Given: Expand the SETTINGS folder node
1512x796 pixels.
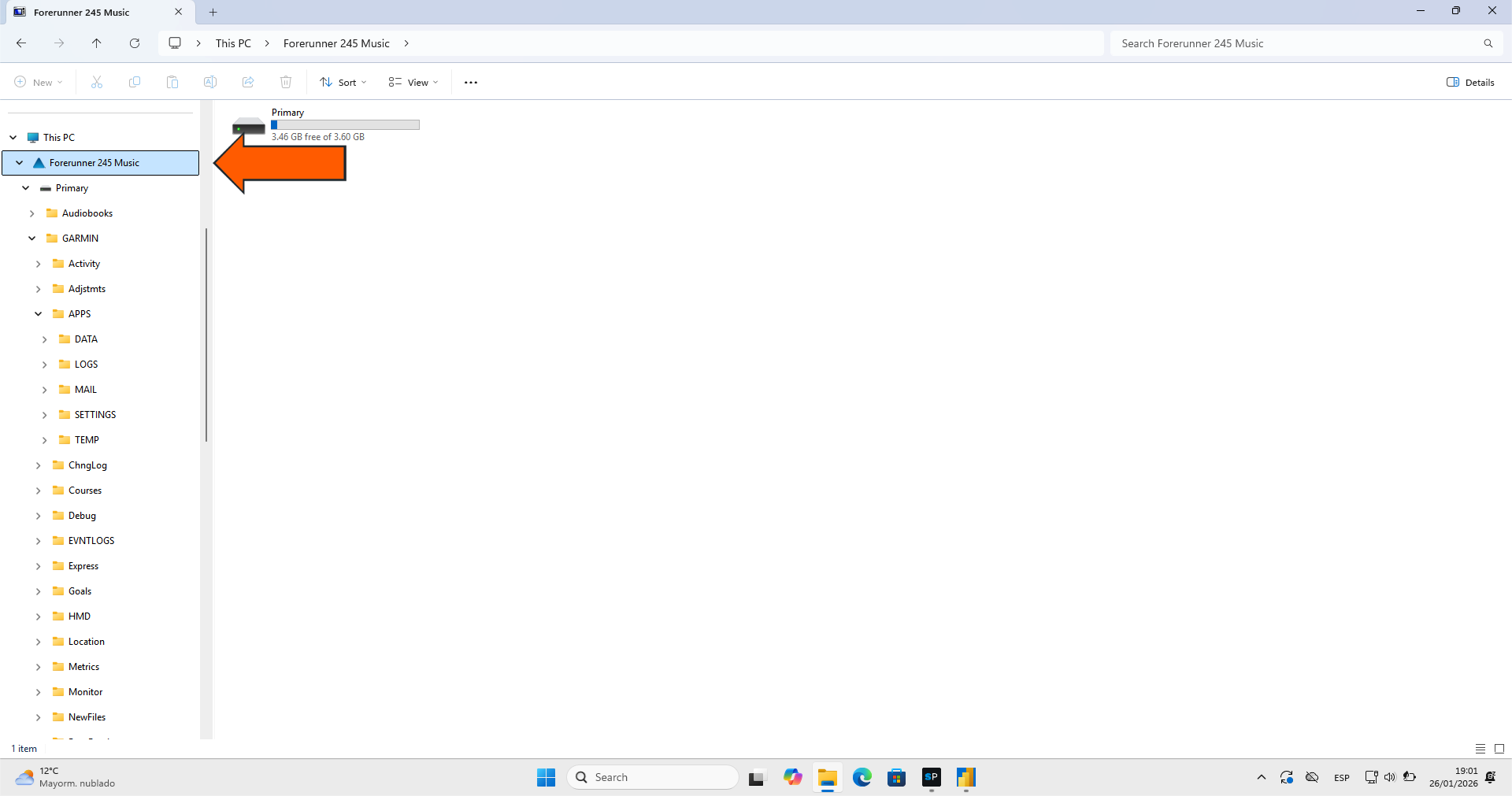Looking at the screenshot, I should (44, 415).
